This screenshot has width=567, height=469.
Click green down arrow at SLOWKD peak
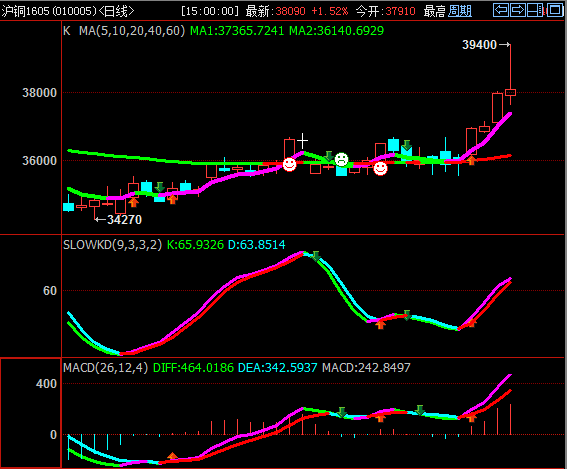point(316,256)
